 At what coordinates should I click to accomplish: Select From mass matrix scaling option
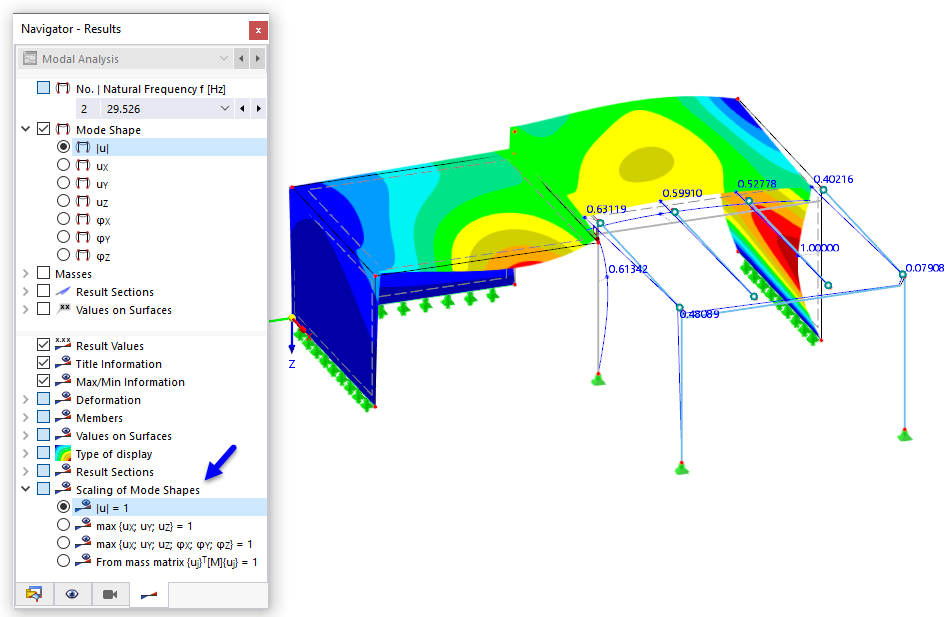(63, 561)
